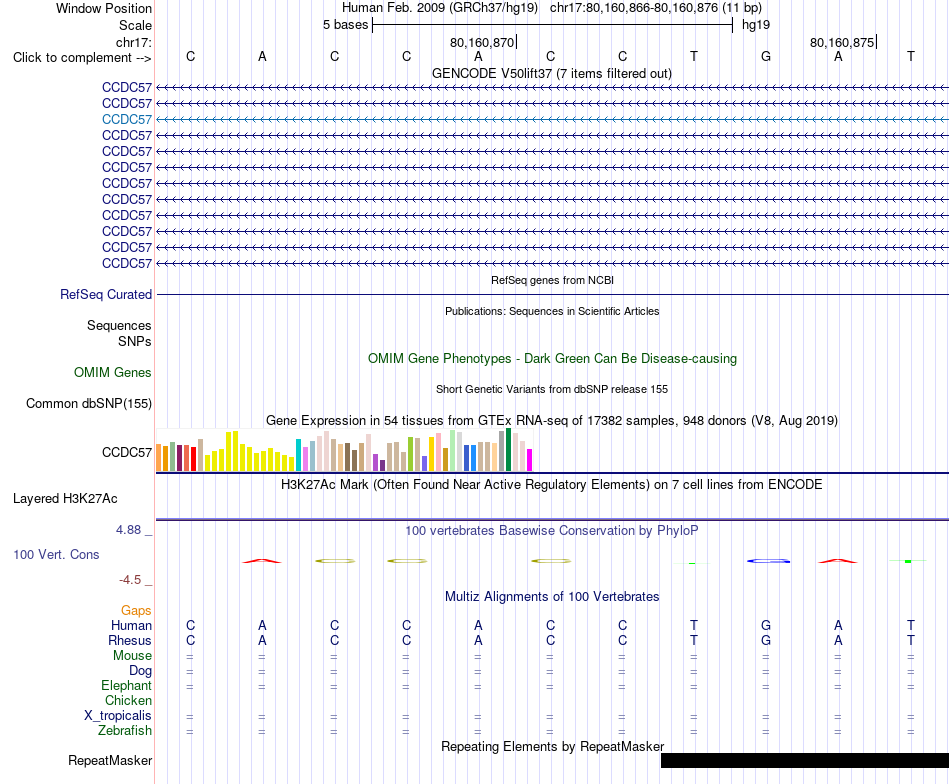Click the blue PhyloP conservation mark

click(x=768, y=561)
